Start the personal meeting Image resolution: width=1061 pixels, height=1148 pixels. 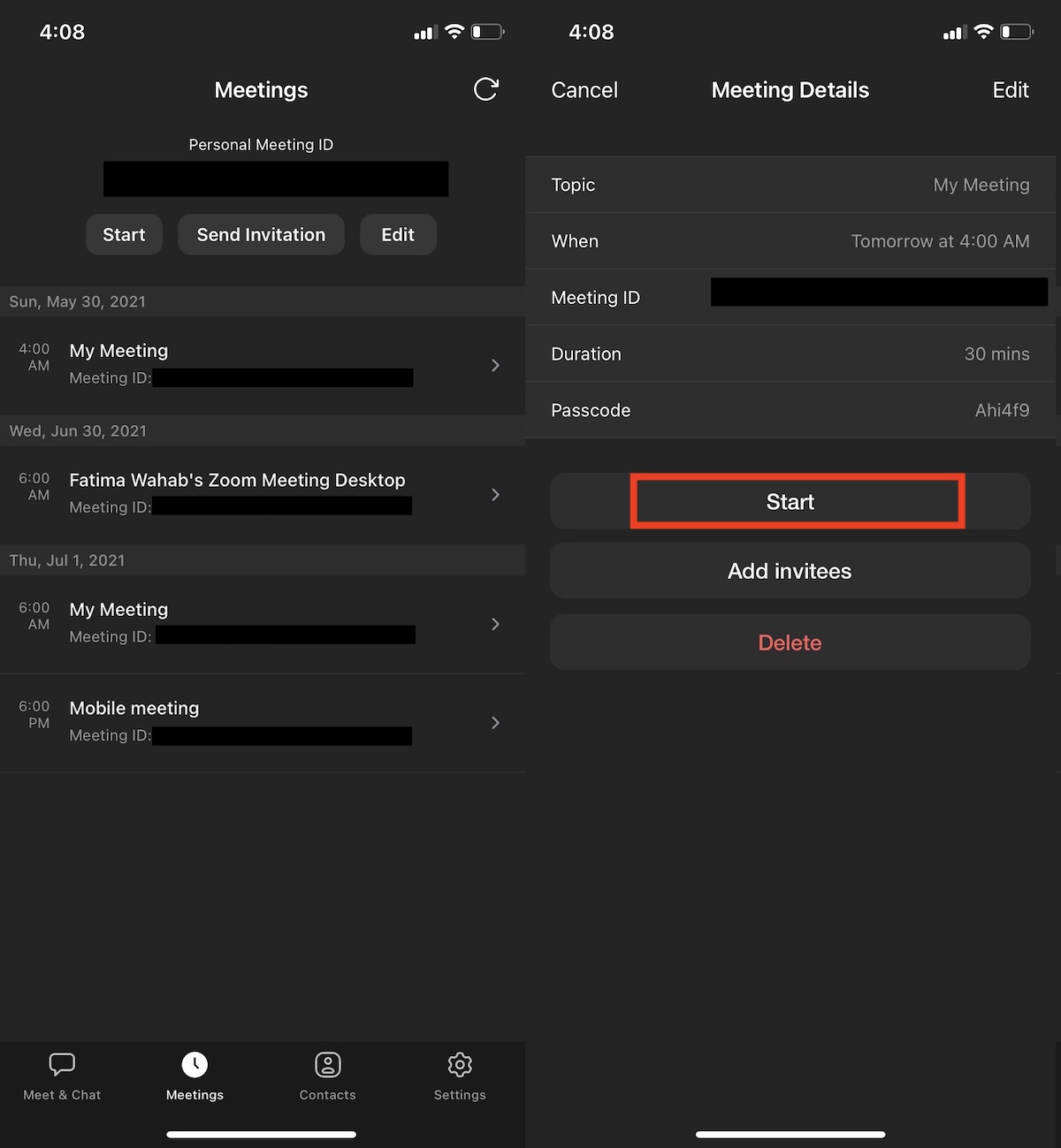point(124,234)
